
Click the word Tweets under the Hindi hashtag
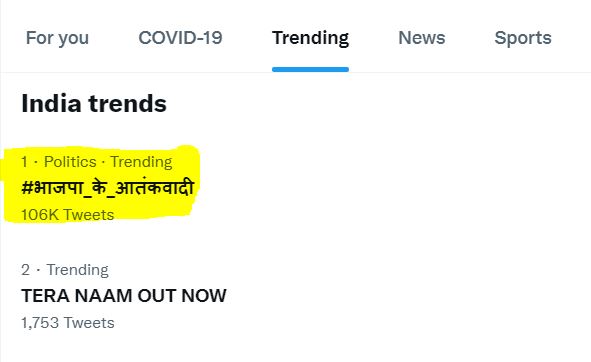[89, 215]
